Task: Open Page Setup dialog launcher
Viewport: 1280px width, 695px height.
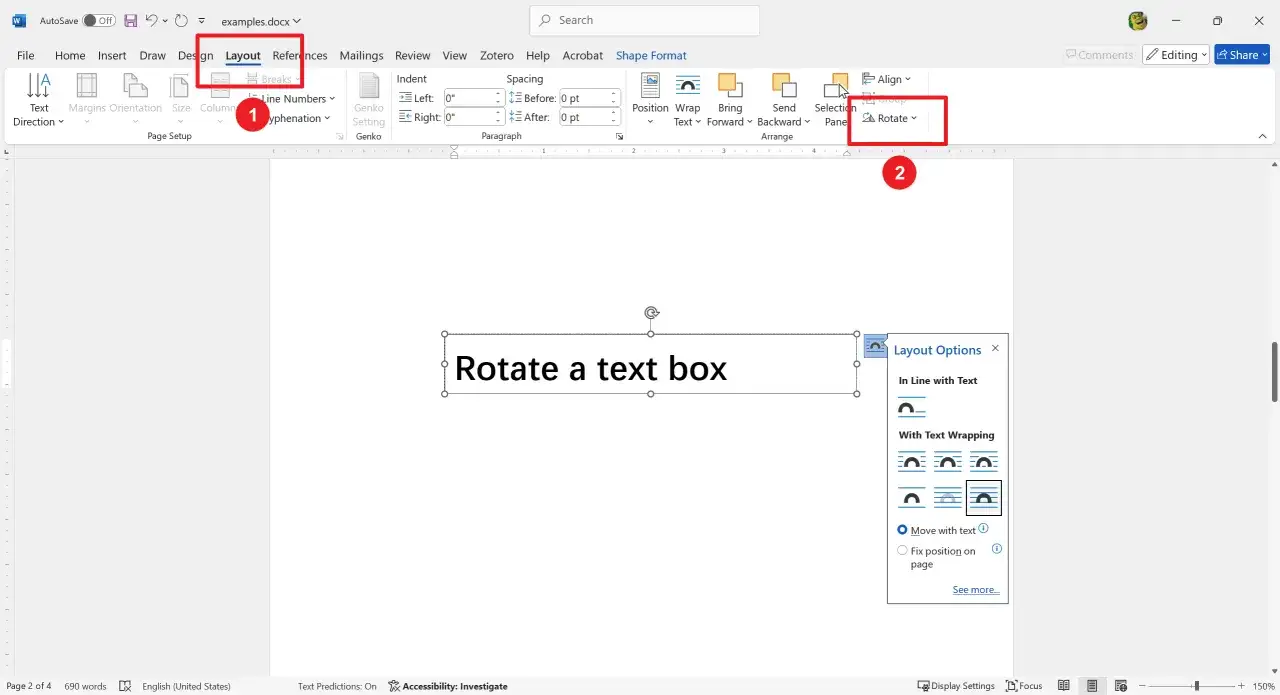Action: coord(340,136)
